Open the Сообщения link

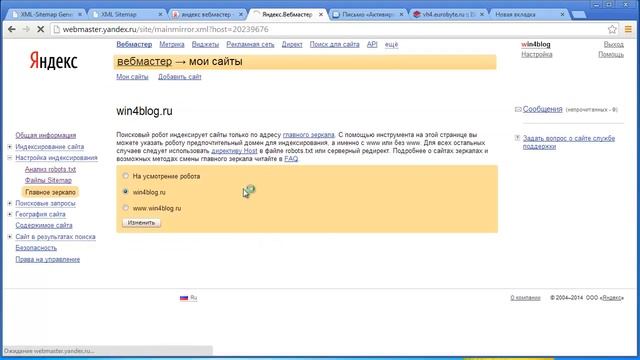542,109
